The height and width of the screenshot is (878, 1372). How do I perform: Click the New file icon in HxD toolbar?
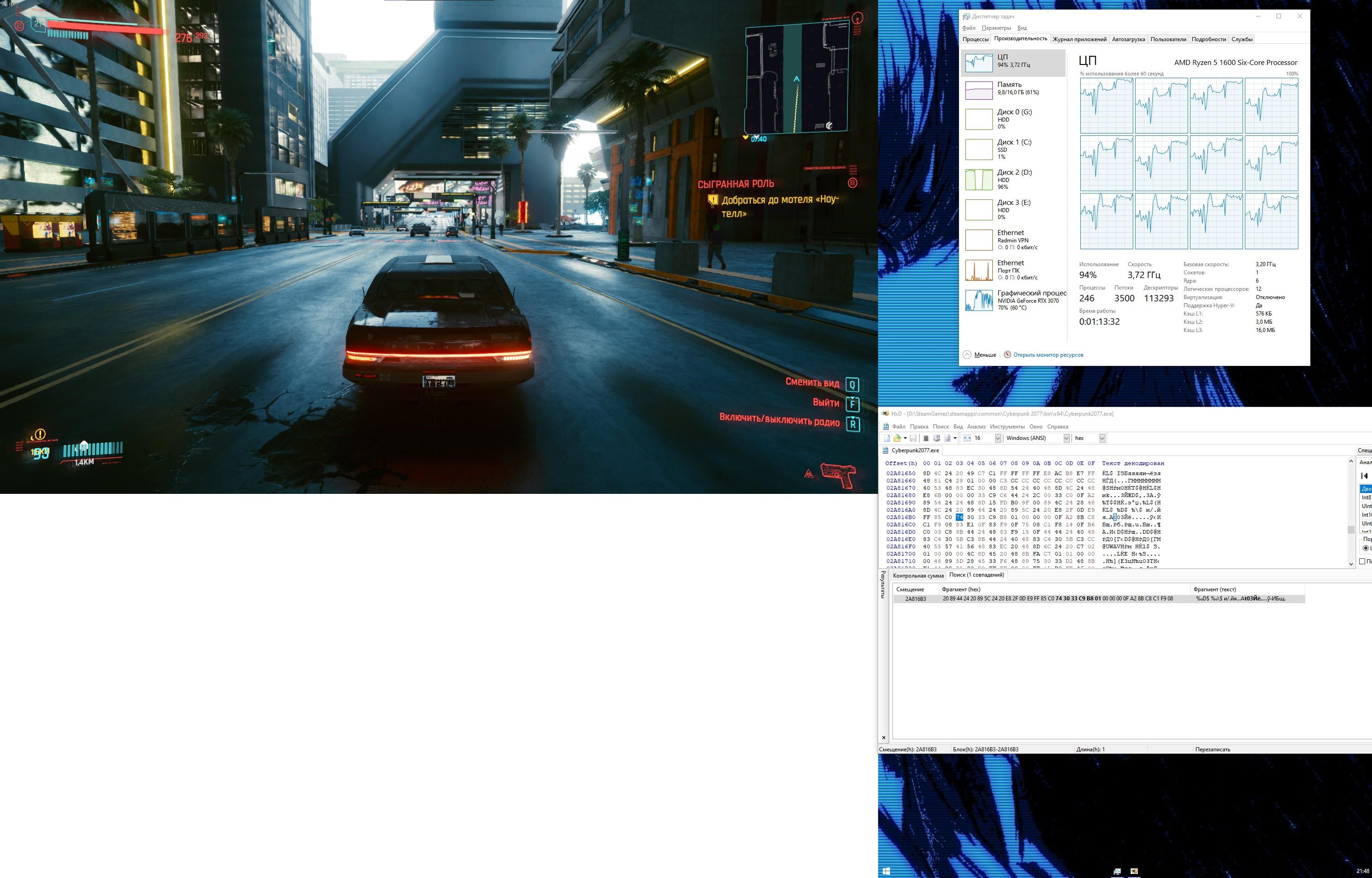887,439
